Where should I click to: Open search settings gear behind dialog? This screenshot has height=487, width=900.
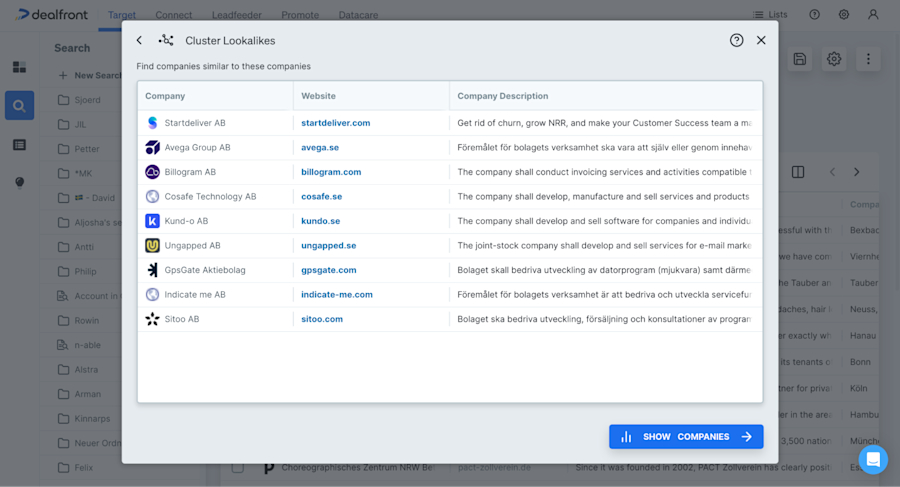pyautogui.click(x=834, y=59)
